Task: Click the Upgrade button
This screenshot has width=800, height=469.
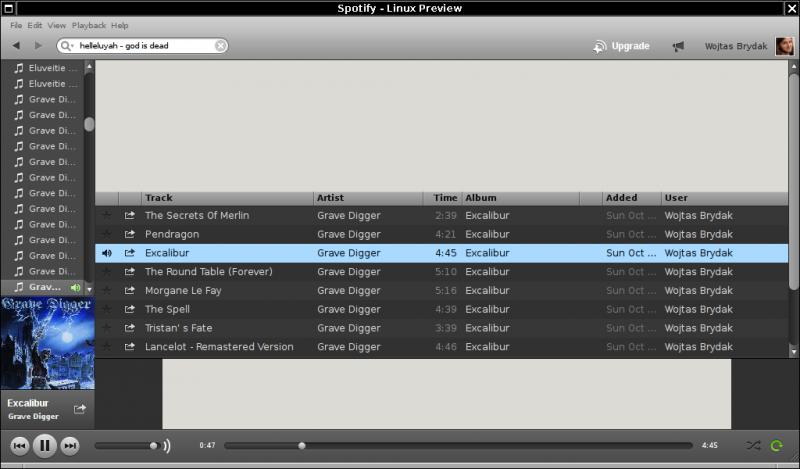Action: (621, 46)
